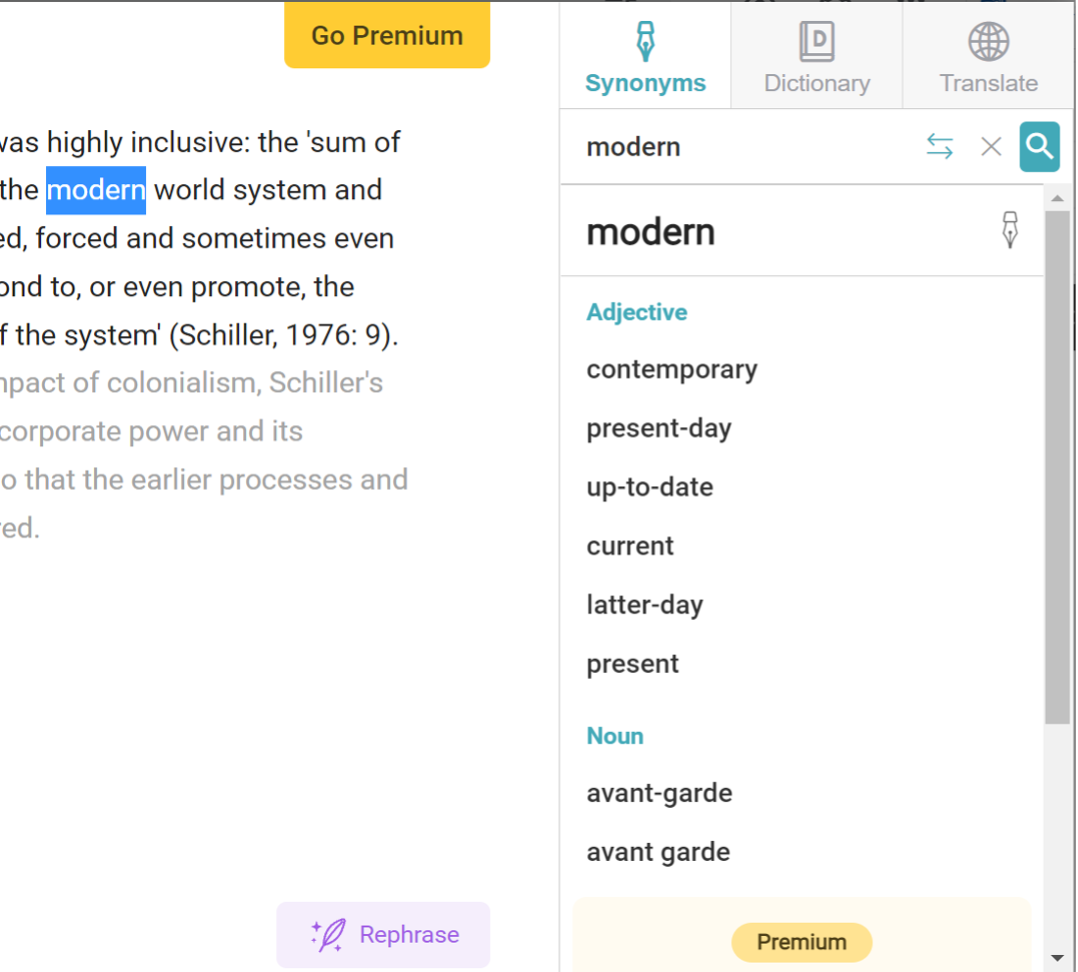Open the Synonyms tab
Screen dimensions: 1078x972
[x=645, y=57]
